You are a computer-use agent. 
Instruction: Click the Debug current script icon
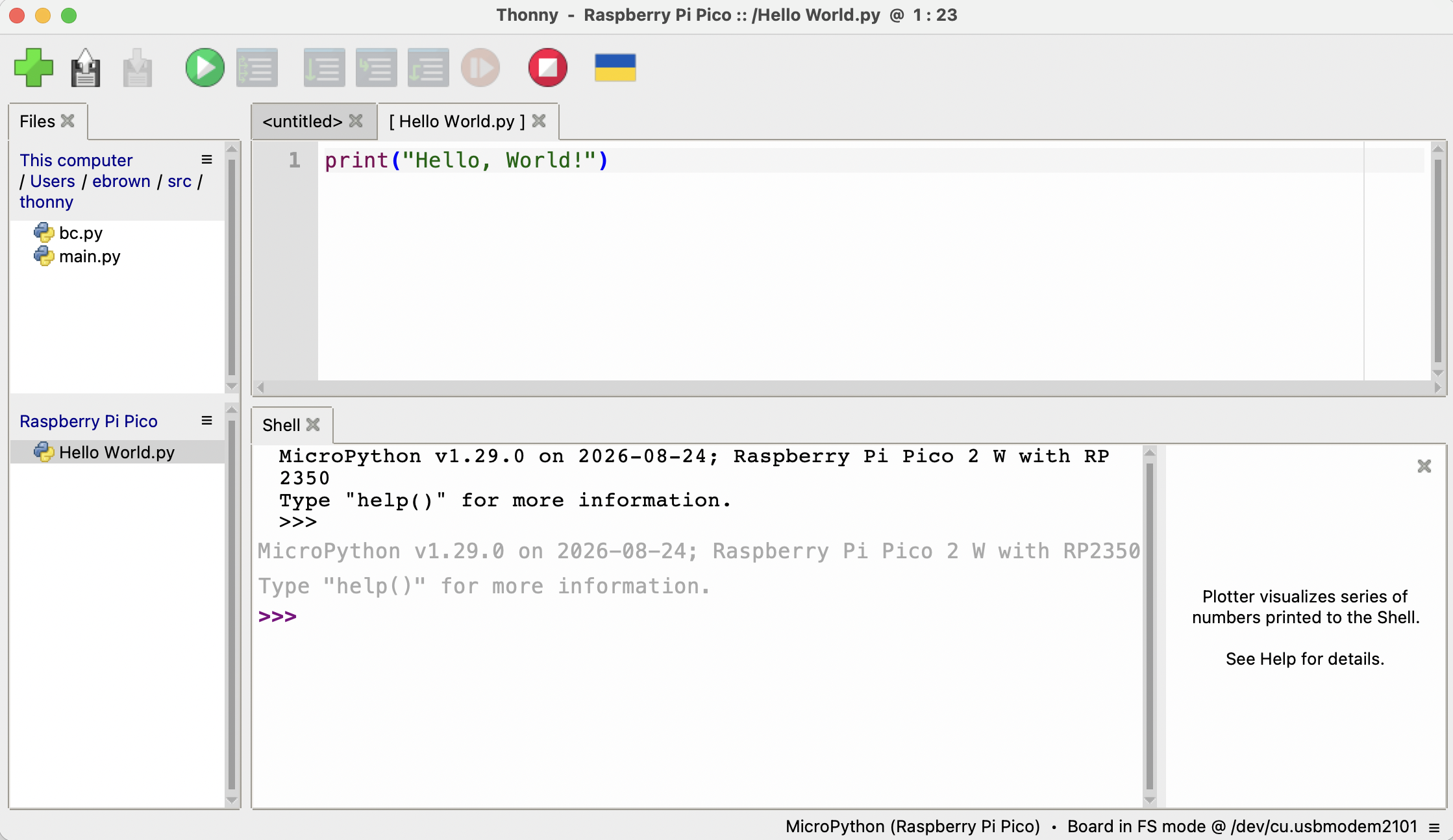pyautogui.click(x=257, y=68)
